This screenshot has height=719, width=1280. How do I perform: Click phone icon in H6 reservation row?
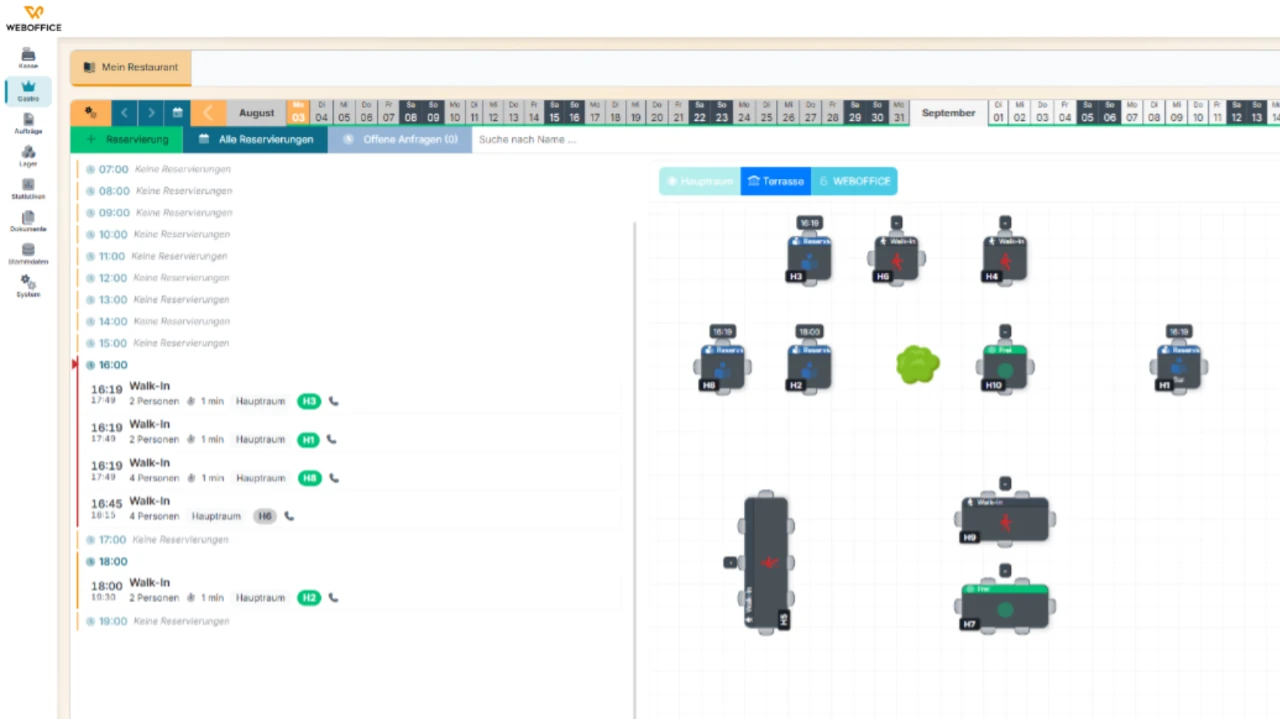coord(289,516)
